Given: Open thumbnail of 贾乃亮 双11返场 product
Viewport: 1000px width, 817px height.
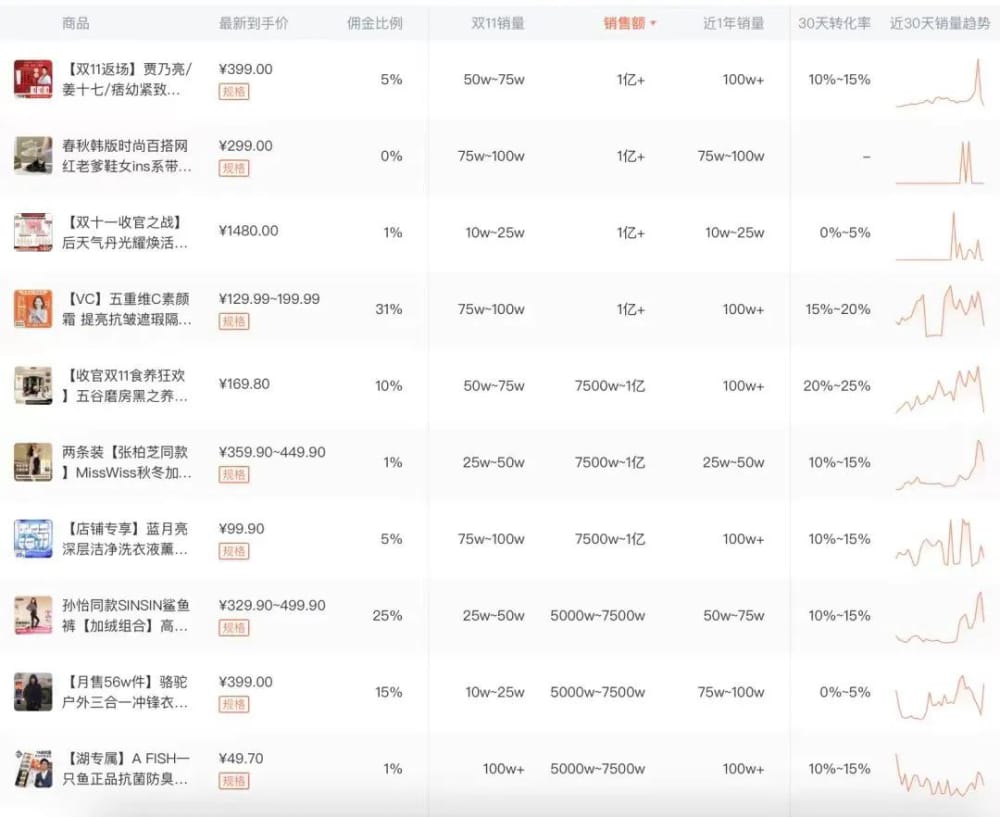Looking at the screenshot, I should click(x=33, y=79).
